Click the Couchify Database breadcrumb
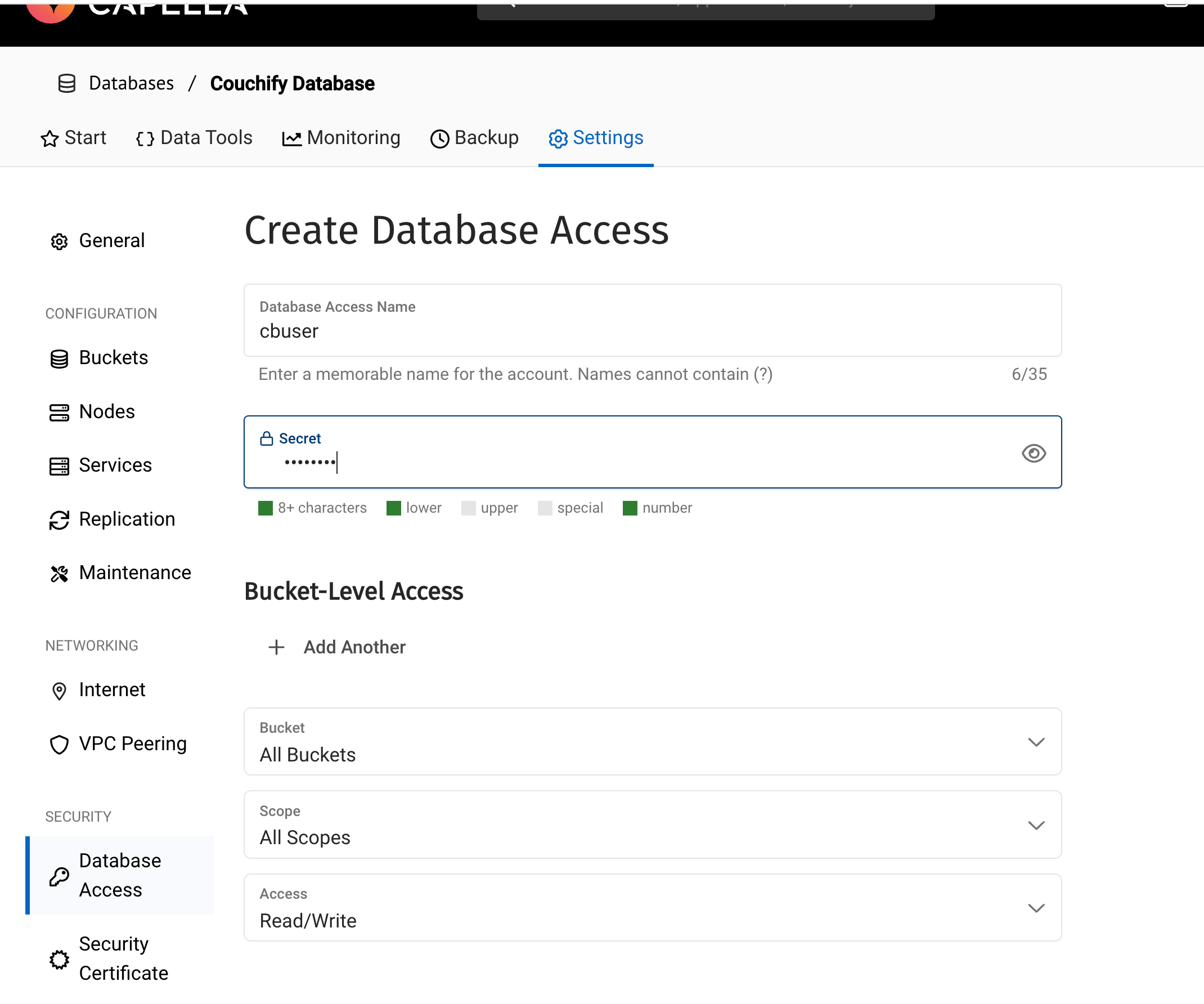This screenshot has height=1004, width=1204. pos(293,84)
